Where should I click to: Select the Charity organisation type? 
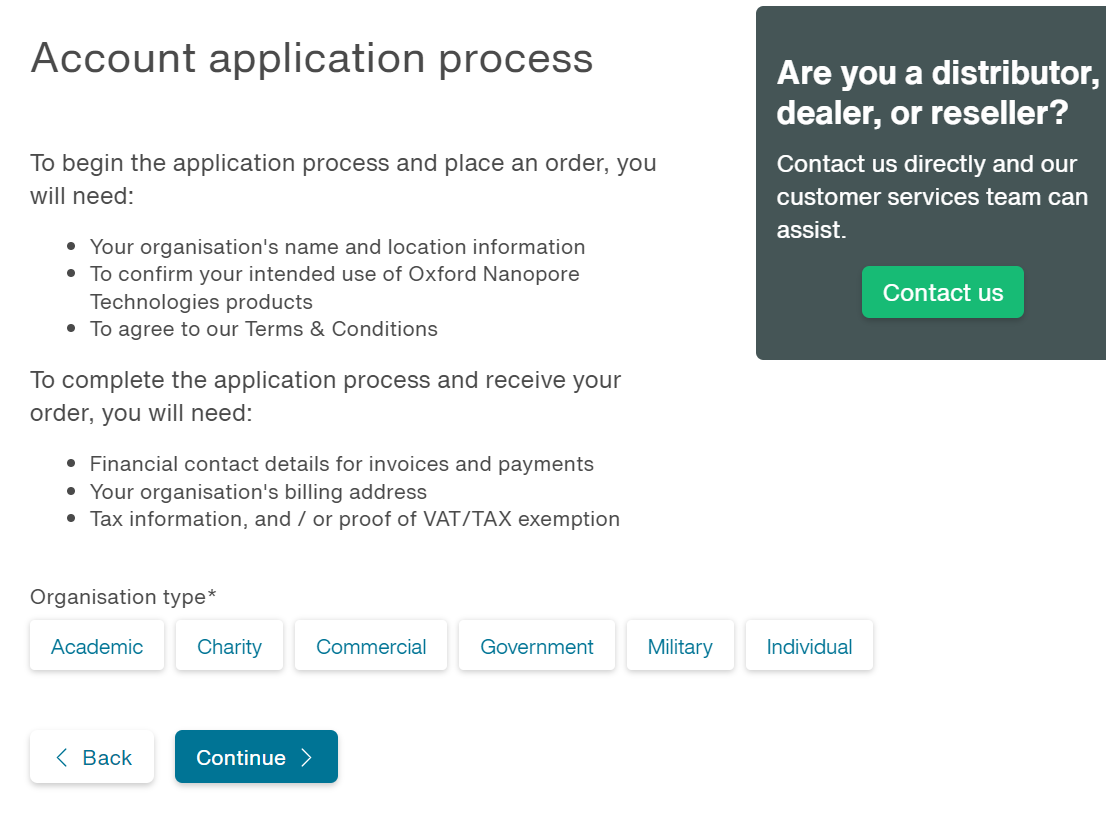pyautogui.click(x=229, y=645)
